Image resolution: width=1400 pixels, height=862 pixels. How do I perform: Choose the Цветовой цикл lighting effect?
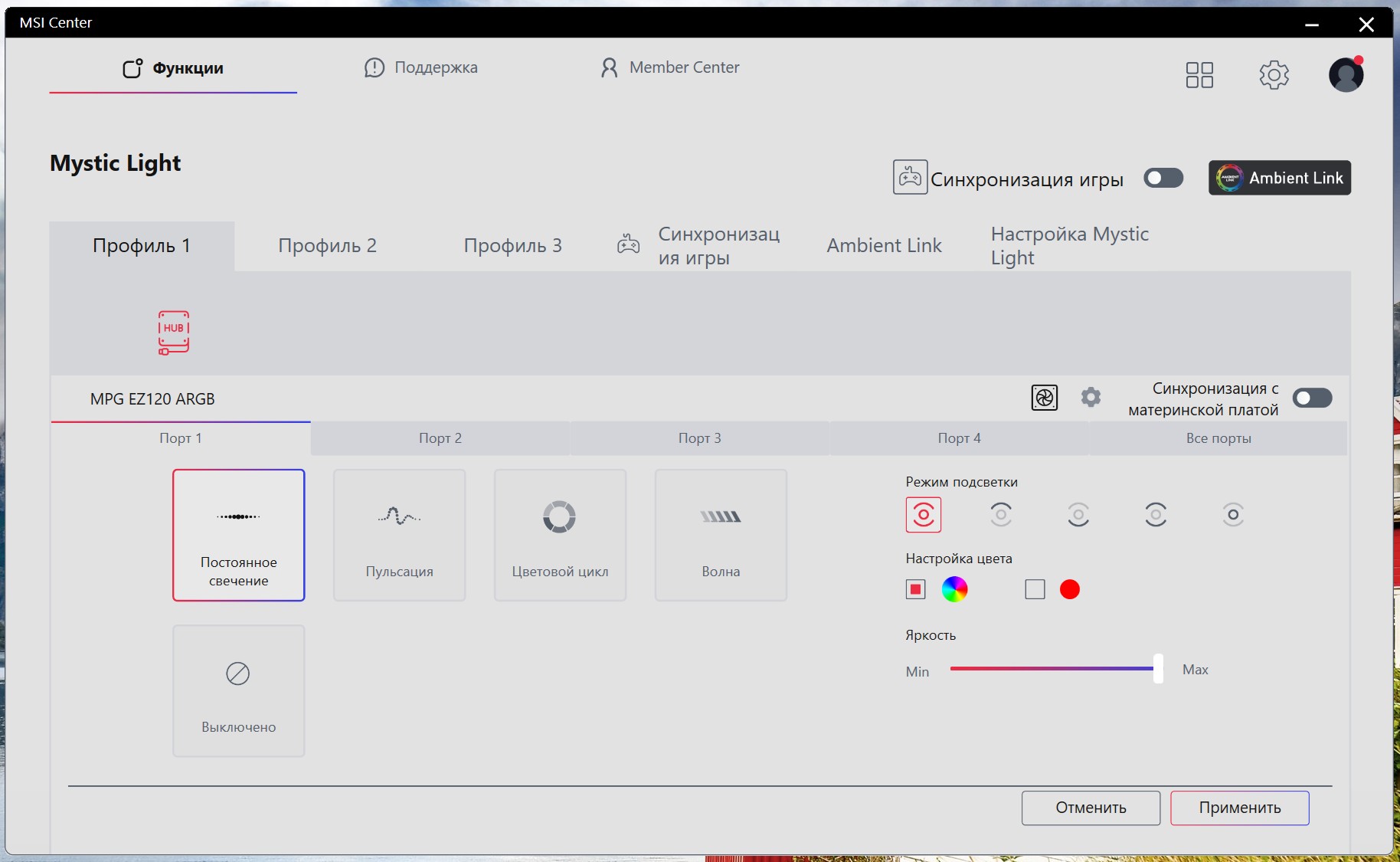point(560,535)
